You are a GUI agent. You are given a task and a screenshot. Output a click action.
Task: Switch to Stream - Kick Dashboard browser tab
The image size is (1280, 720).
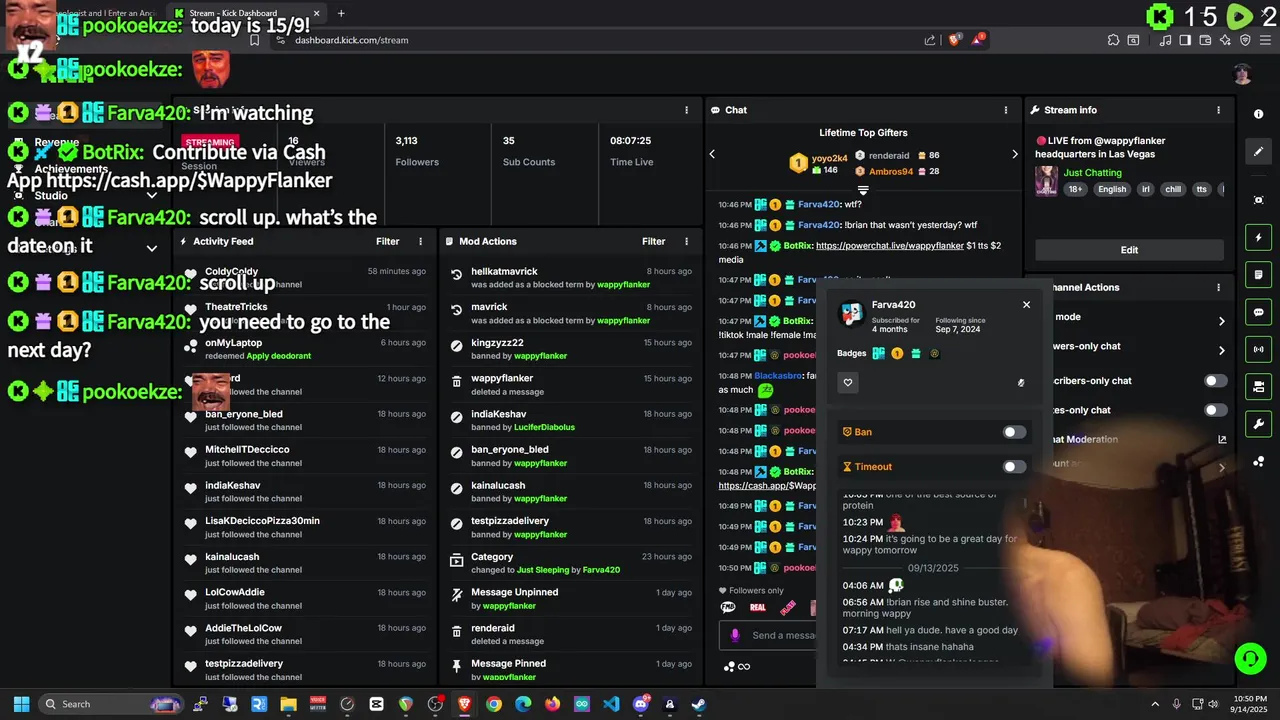246,13
